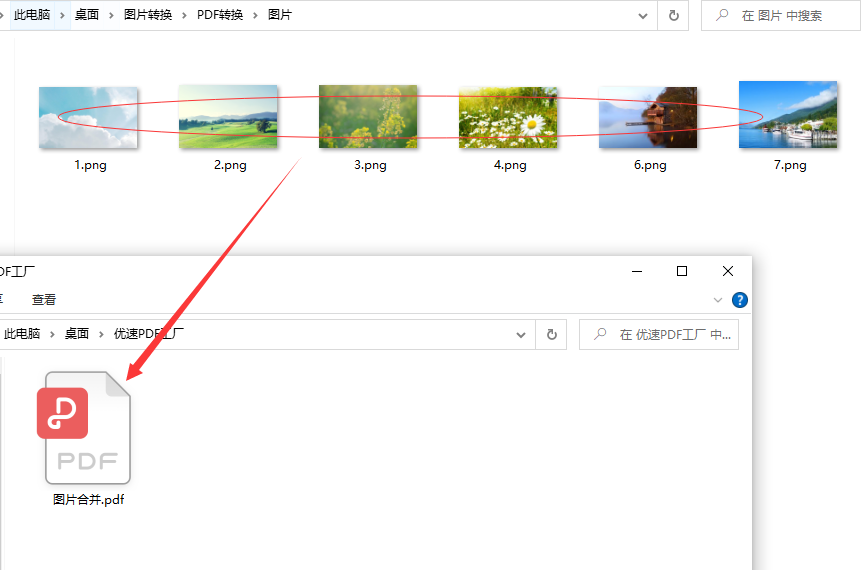Expand the chevron after PDF转换

point(255,15)
